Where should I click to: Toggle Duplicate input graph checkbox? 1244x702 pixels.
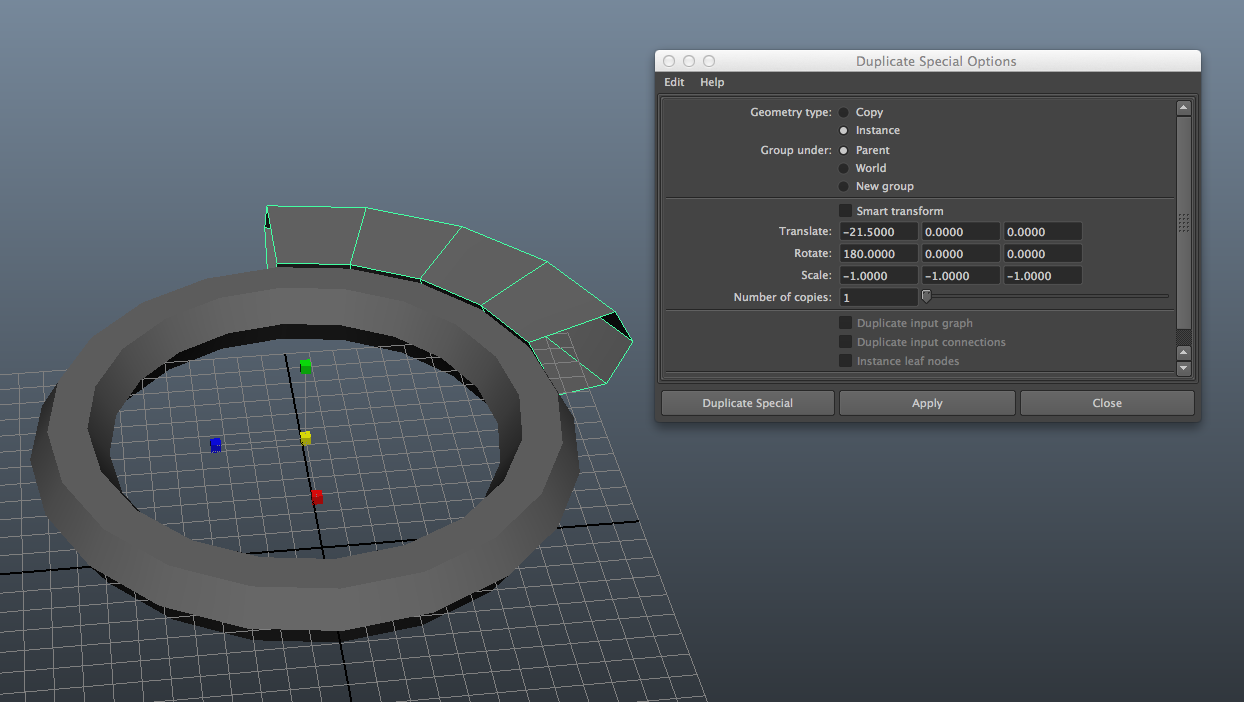pyautogui.click(x=846, y=323)
